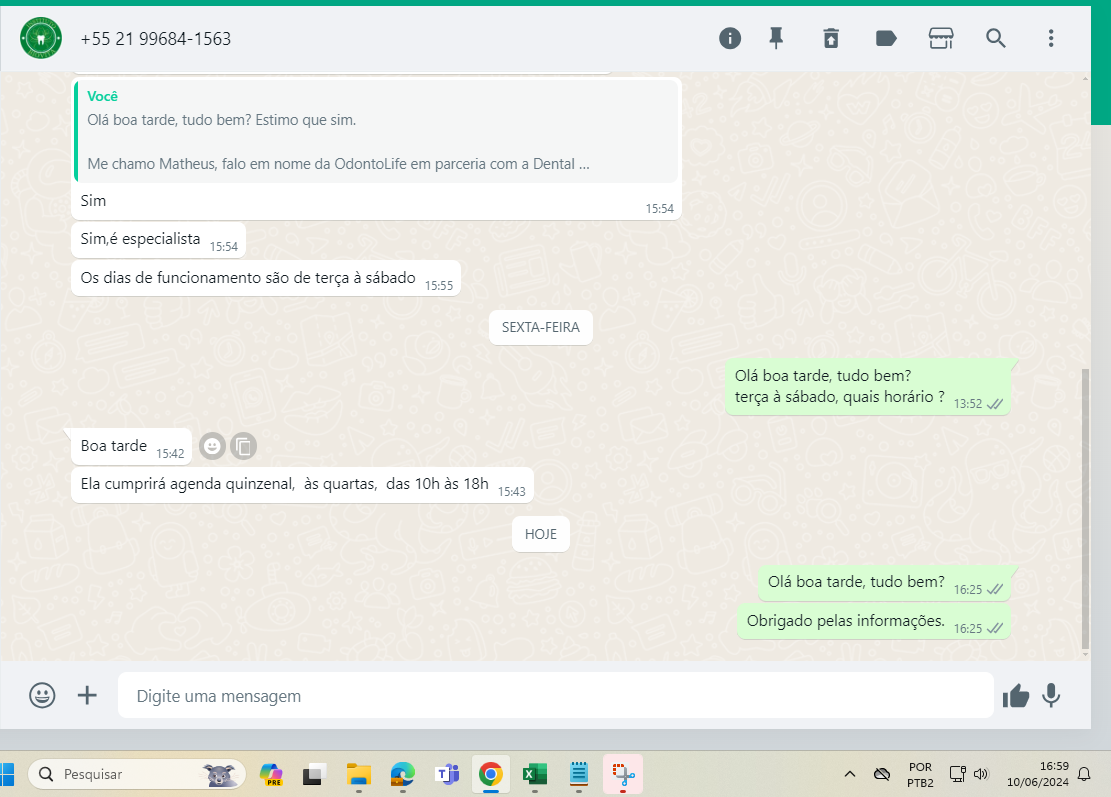React to the 'Boa tarde' message with emoji
This screenshot has height=797, width=1111.
[x=212, y=446]
